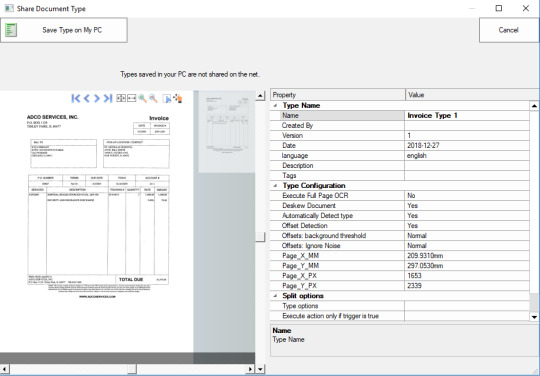Click the Created By value field

467,126
